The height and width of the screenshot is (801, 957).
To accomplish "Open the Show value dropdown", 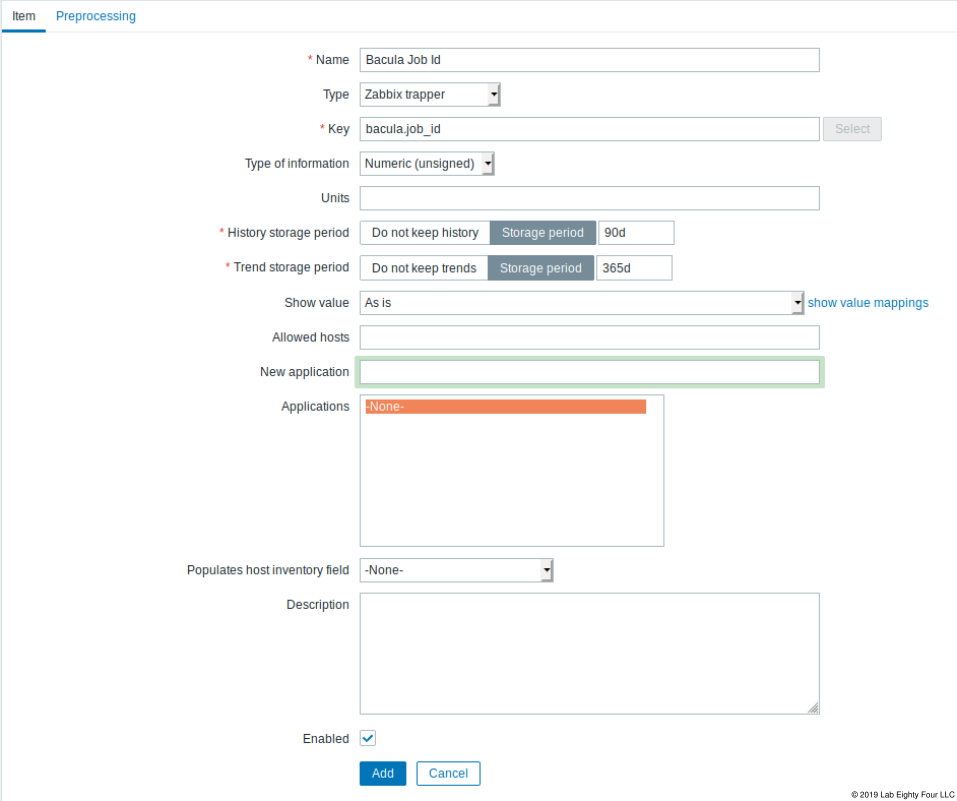I will point(582,303).
